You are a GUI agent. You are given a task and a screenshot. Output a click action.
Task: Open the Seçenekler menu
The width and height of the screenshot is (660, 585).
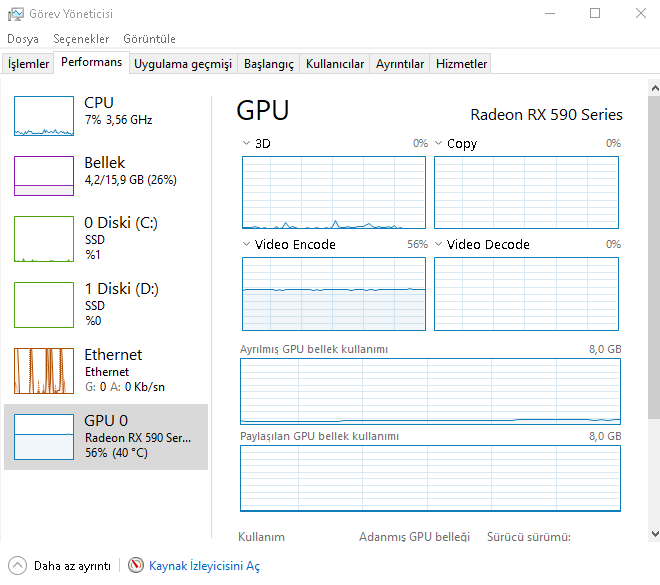coord(81,39)
